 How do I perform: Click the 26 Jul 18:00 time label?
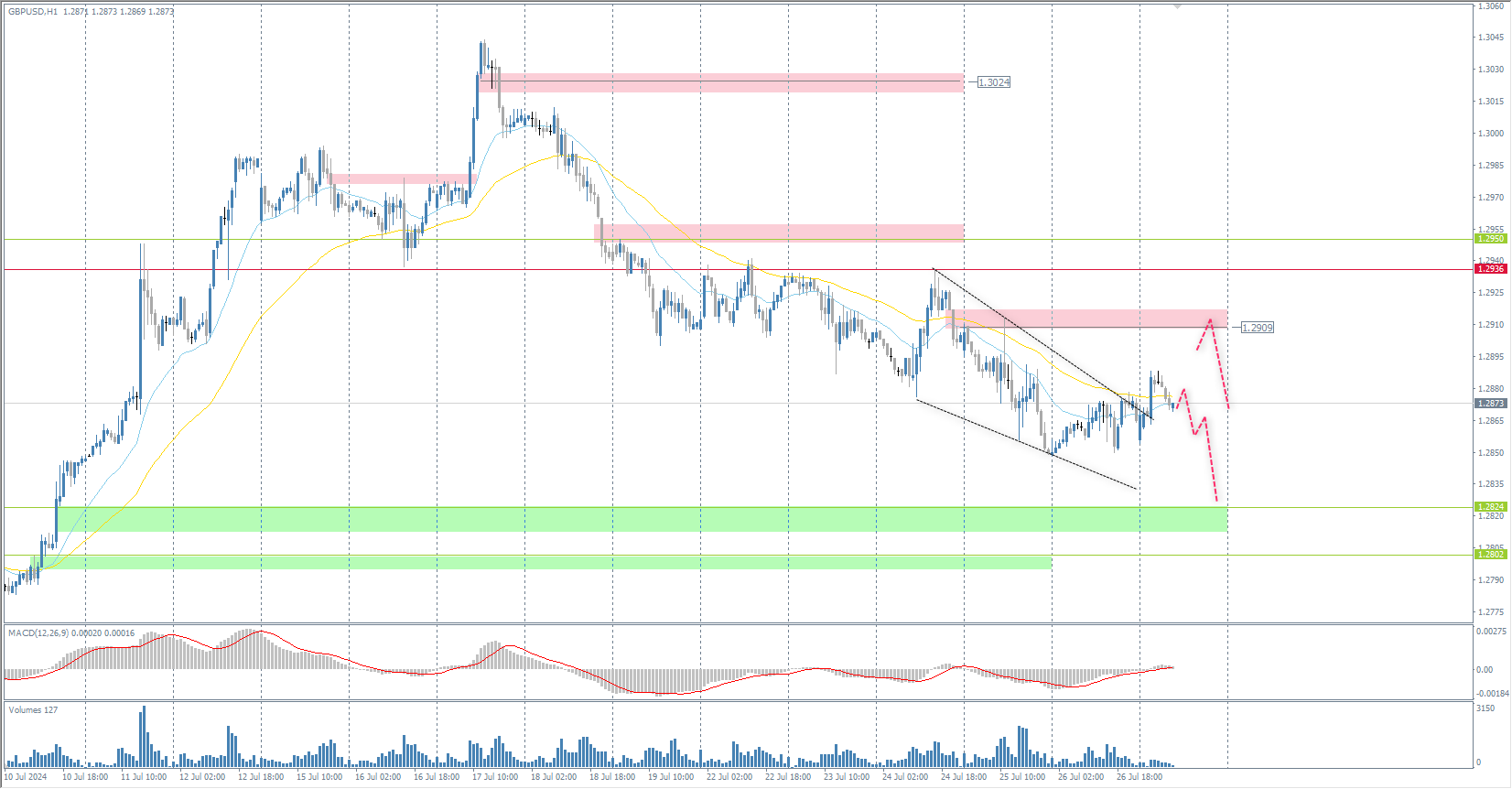pyautogui.click(x=1139, y=777)
